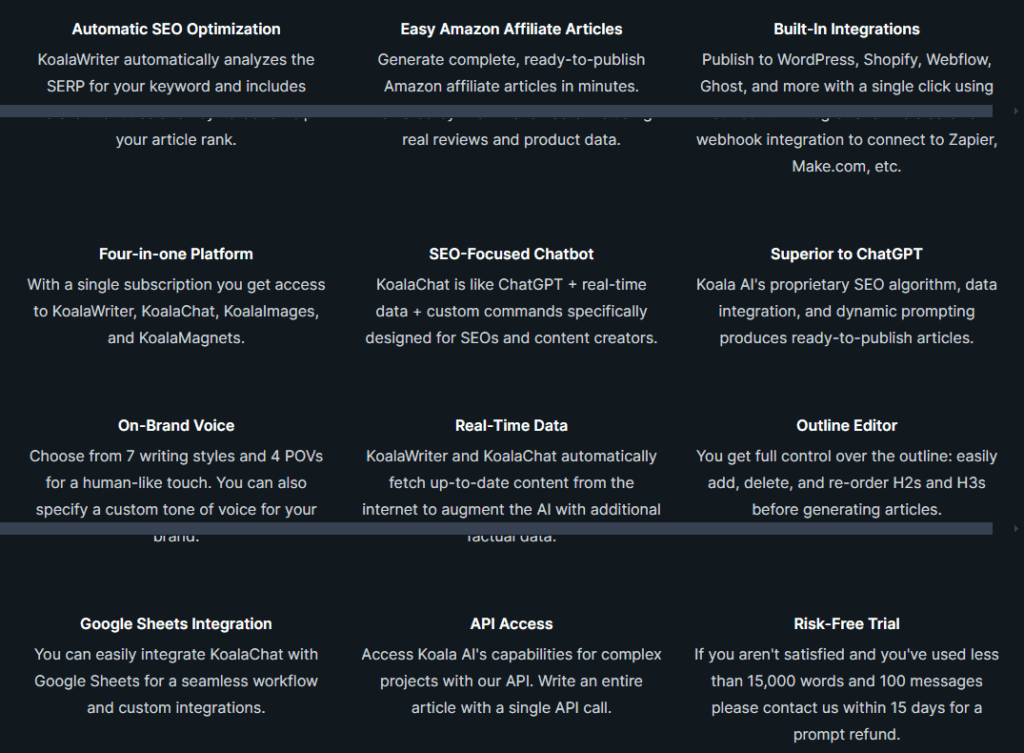
Task: Select the Risk-Free Trial heading
Action: (846, 624)
